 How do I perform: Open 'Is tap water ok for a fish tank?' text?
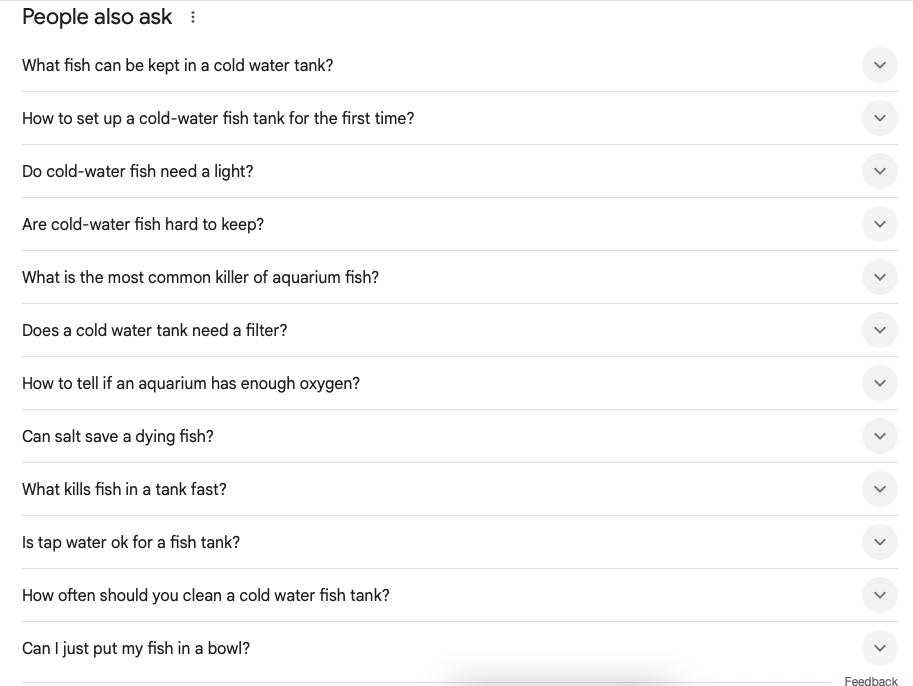[x=130, y=543]
